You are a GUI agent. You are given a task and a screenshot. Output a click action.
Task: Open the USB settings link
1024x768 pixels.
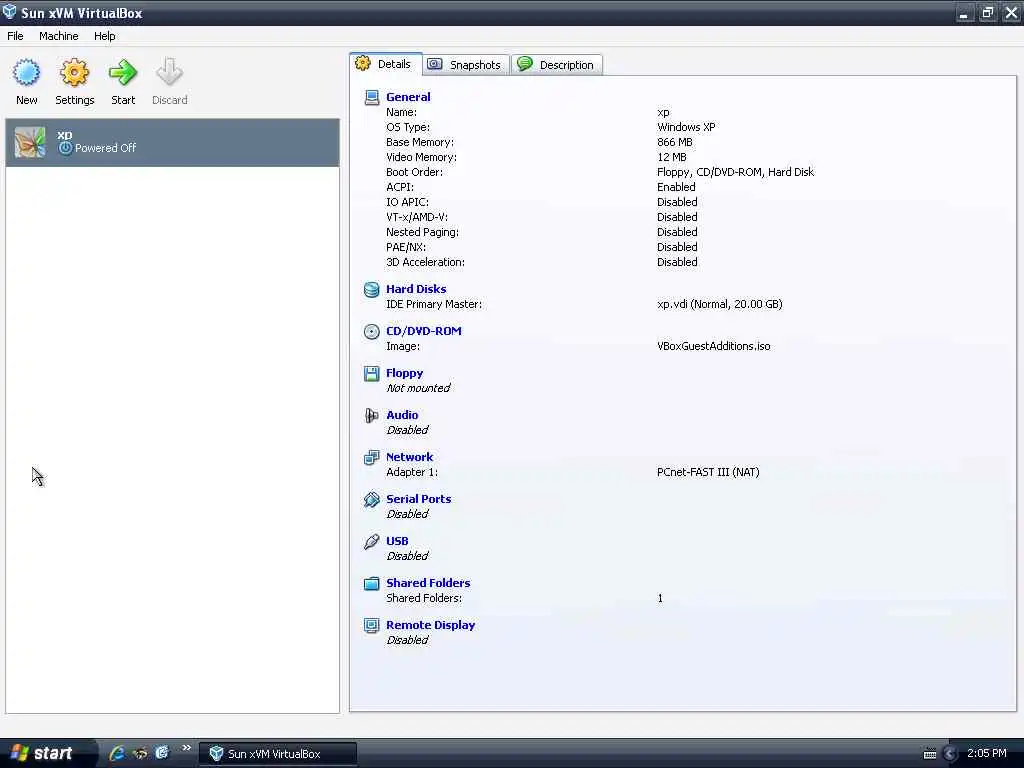[x=397, y=541]
